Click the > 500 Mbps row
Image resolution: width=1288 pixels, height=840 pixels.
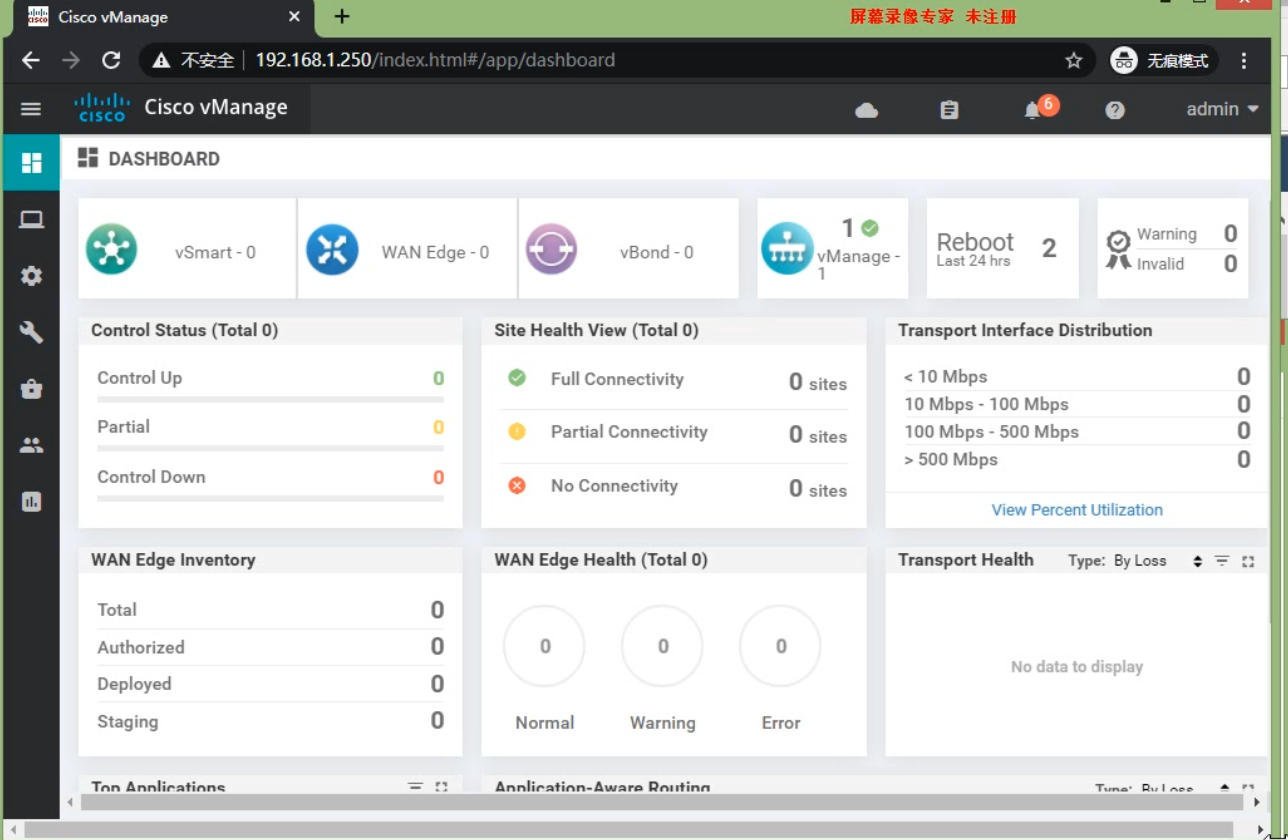[x=1077, y=460]
